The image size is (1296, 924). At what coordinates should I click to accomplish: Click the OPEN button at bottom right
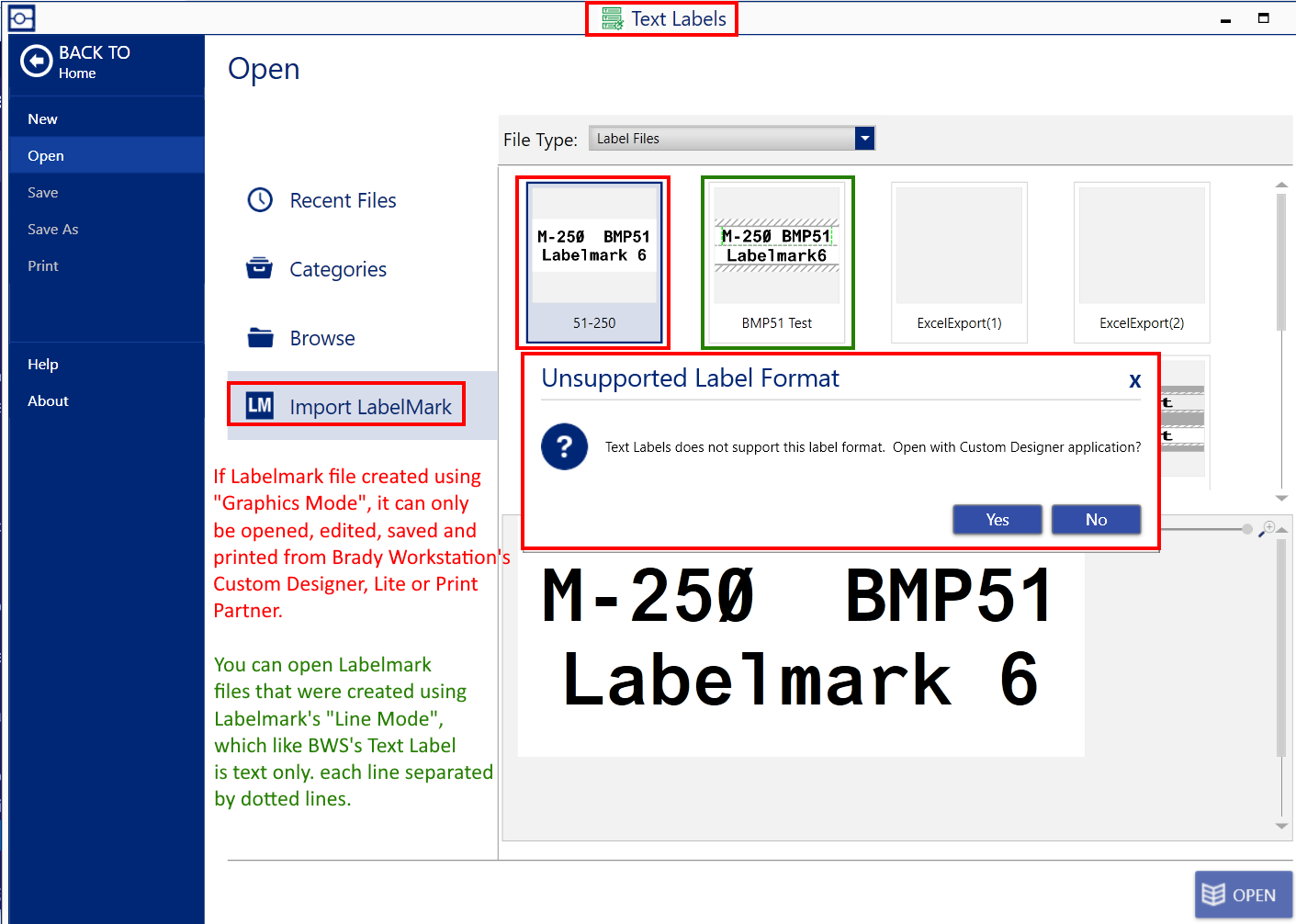1243,895
